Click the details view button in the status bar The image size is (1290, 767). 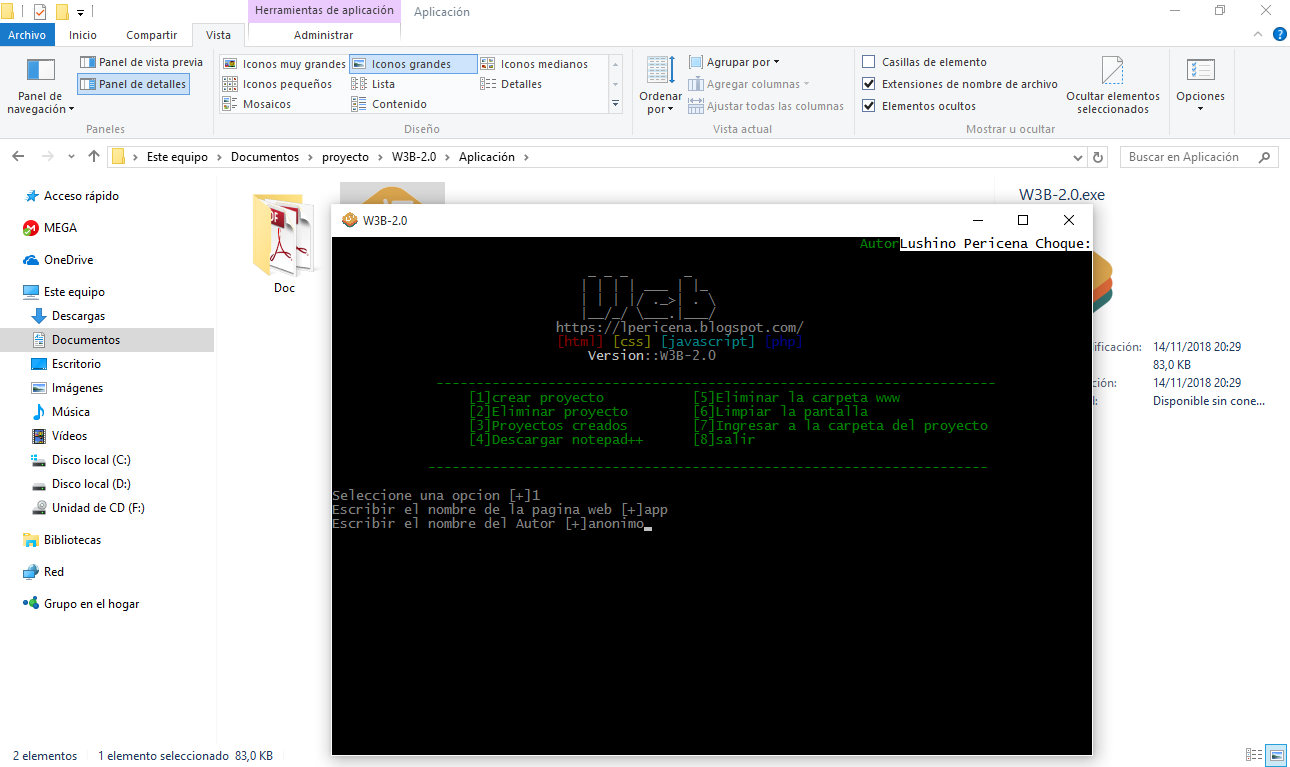pyautogui.click(x=1254, y=755)
